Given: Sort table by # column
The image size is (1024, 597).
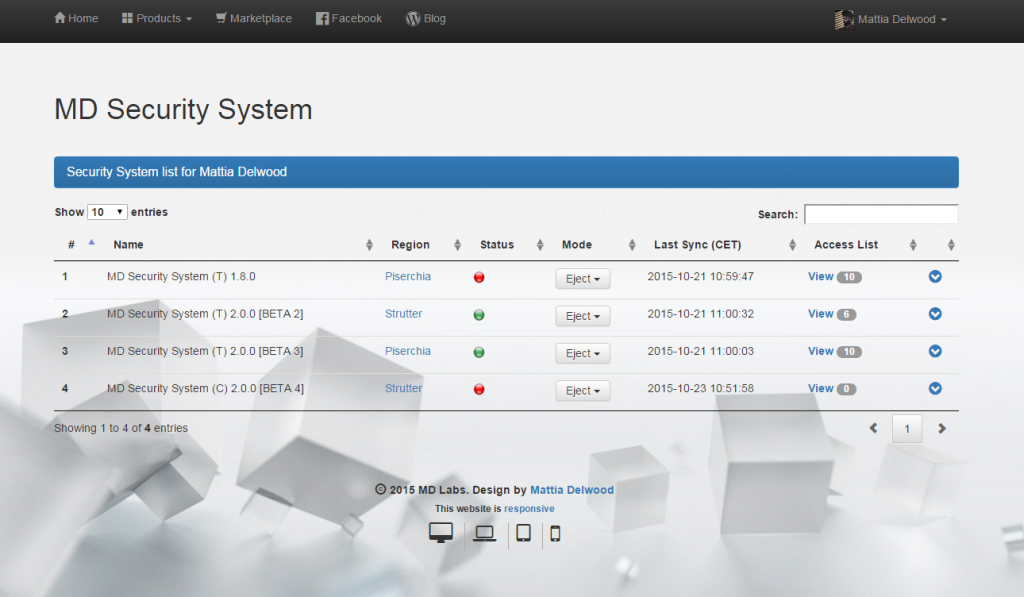Looking at the screenshot, I should [82, 244].
